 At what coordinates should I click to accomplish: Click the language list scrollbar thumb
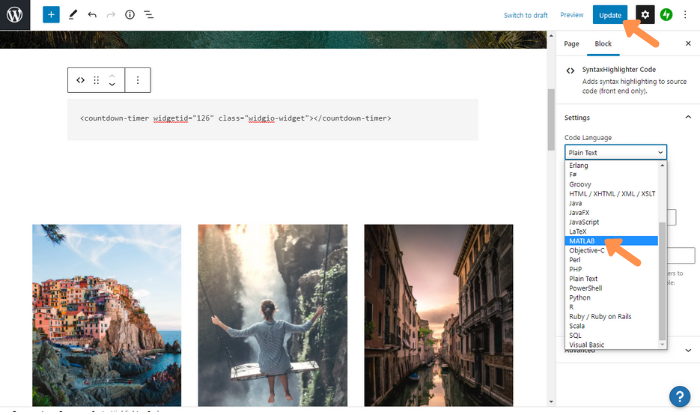click(662, 280)
